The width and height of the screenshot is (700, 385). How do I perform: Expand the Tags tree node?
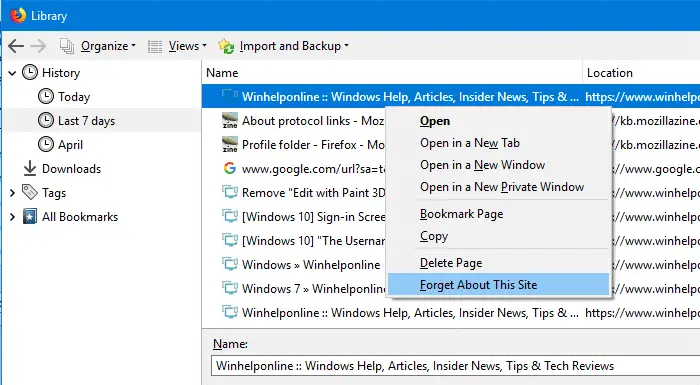pos(12,193)
